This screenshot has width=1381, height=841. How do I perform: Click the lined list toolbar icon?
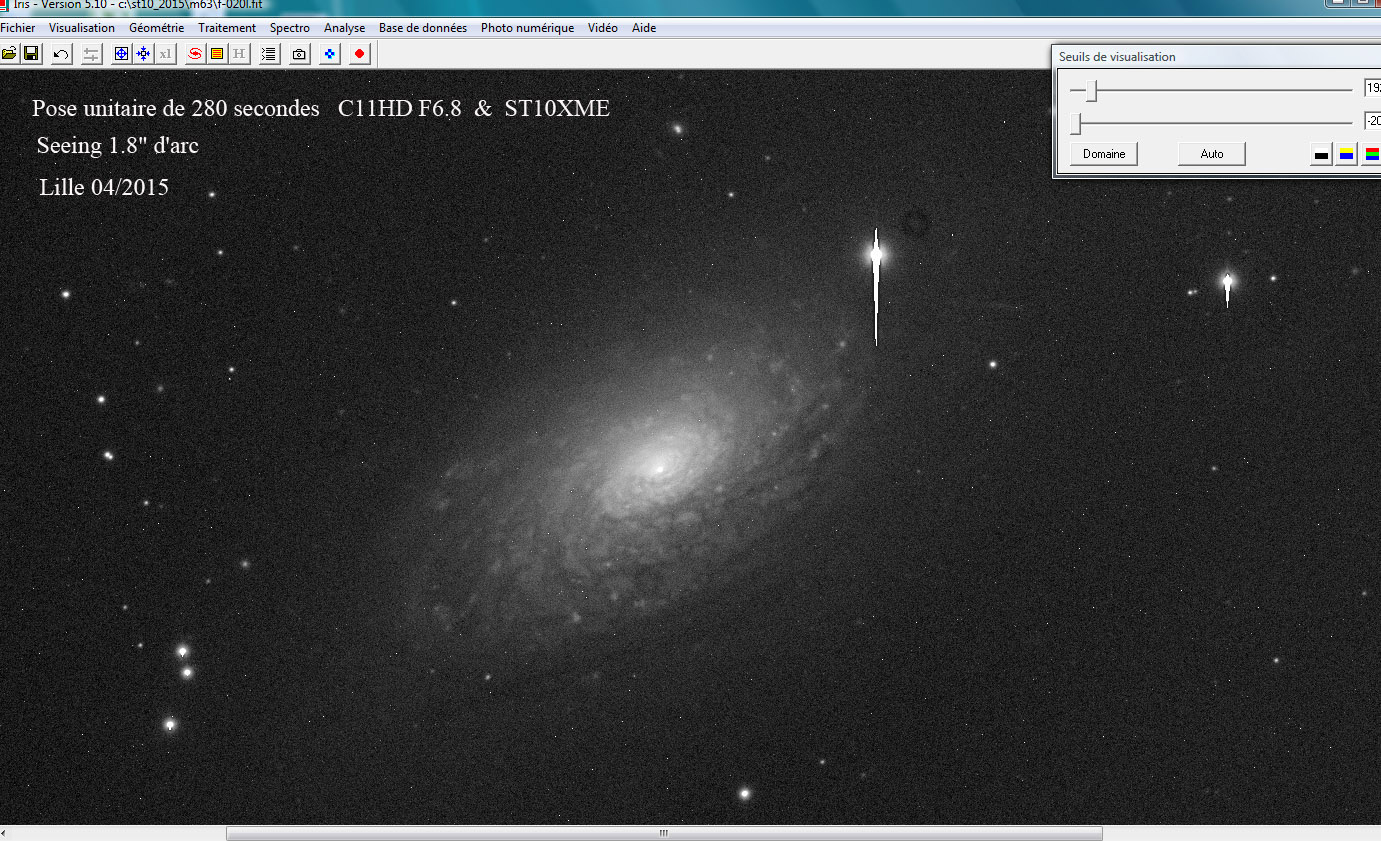coord(269,53)
